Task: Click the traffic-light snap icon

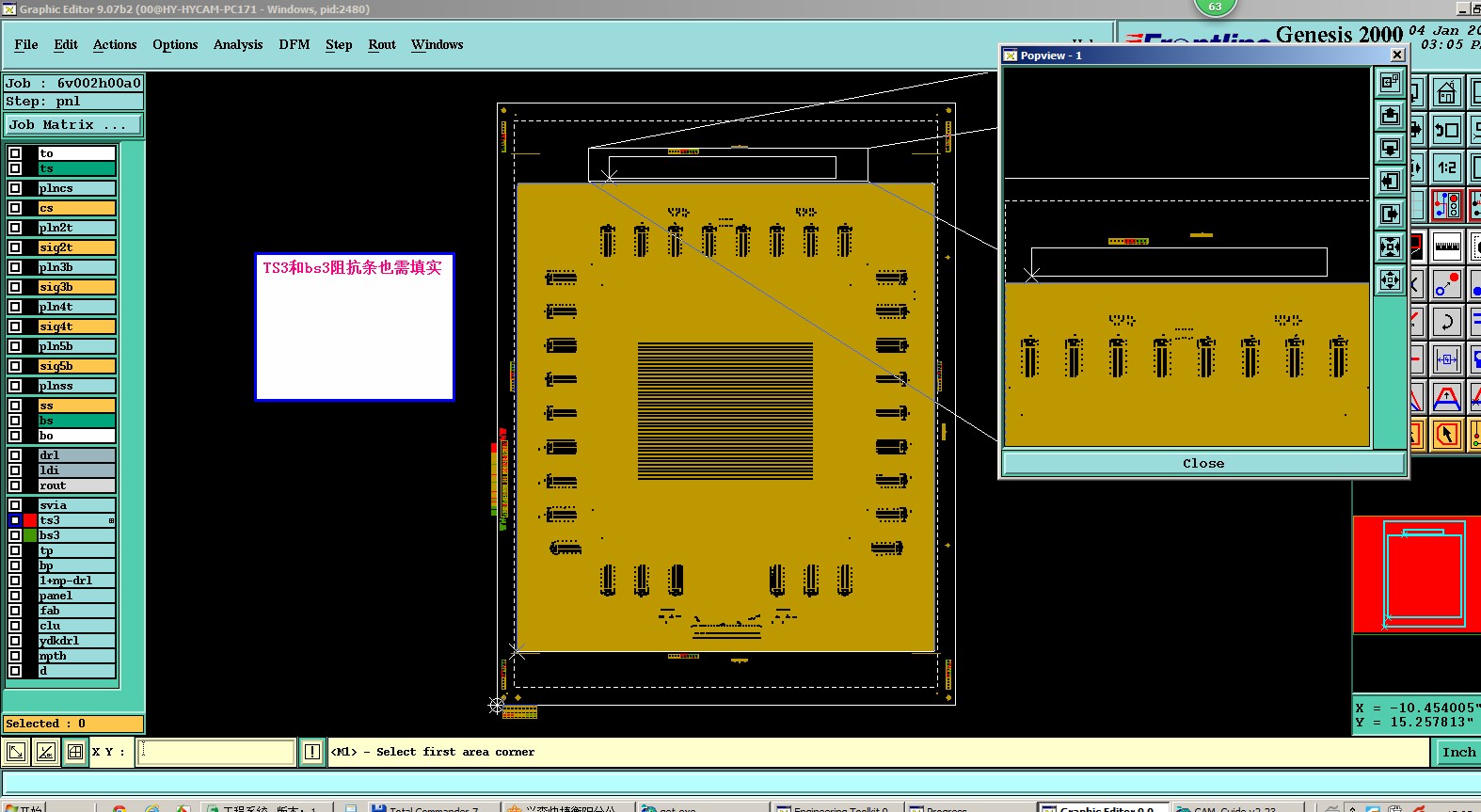Action: click(x=1447, y=204)
